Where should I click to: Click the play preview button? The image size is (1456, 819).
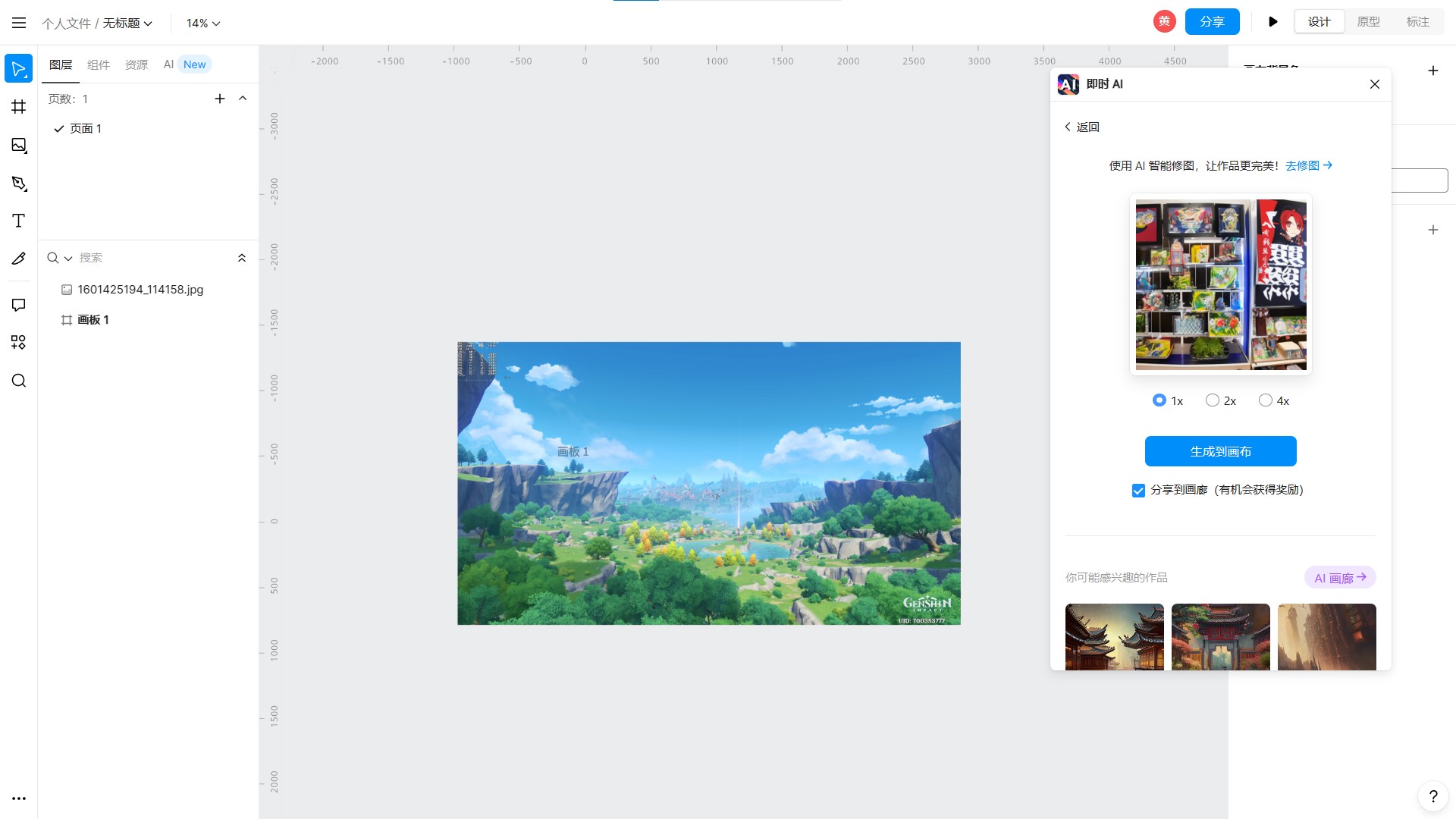tap(1273, 22)
